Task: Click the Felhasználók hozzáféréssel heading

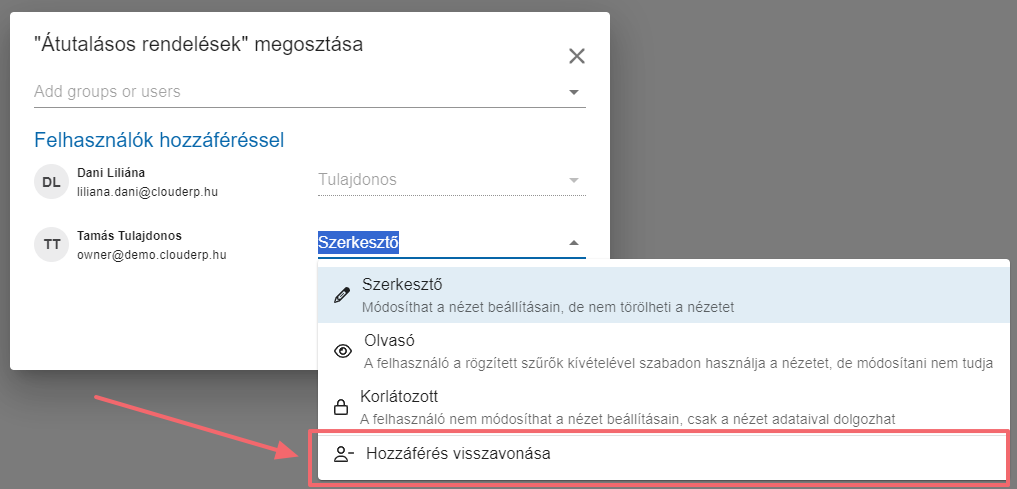Action: click(159, 140)
